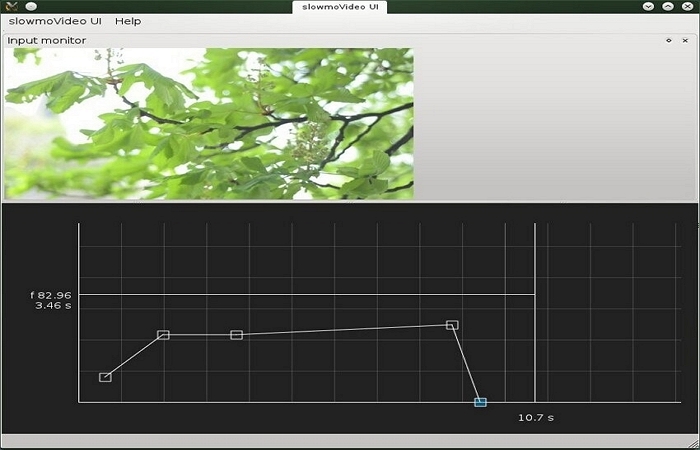Select the first curve node at lower left
The width and height of the screenshot is (700, 450).
click(105, 377)
